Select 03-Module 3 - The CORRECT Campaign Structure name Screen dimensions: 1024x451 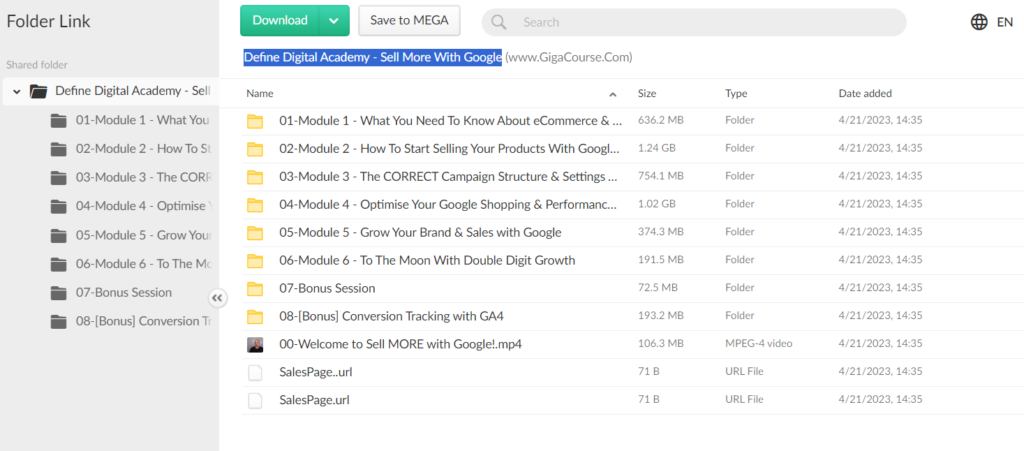(449, 177)
